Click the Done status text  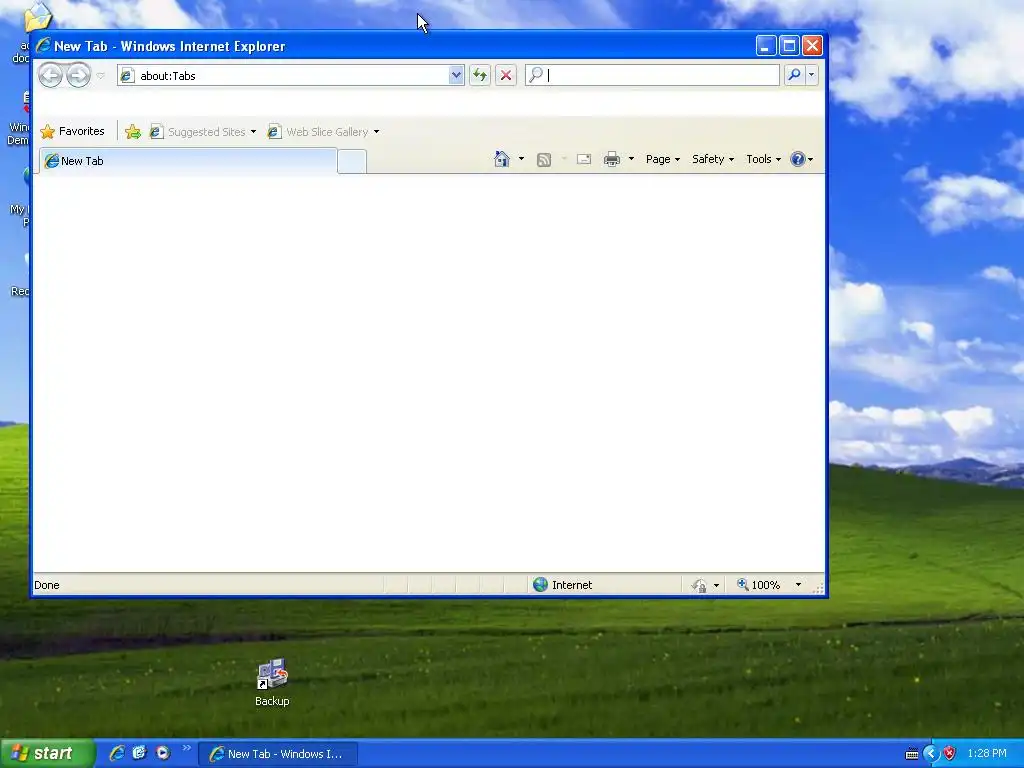[x=46, y=585]
